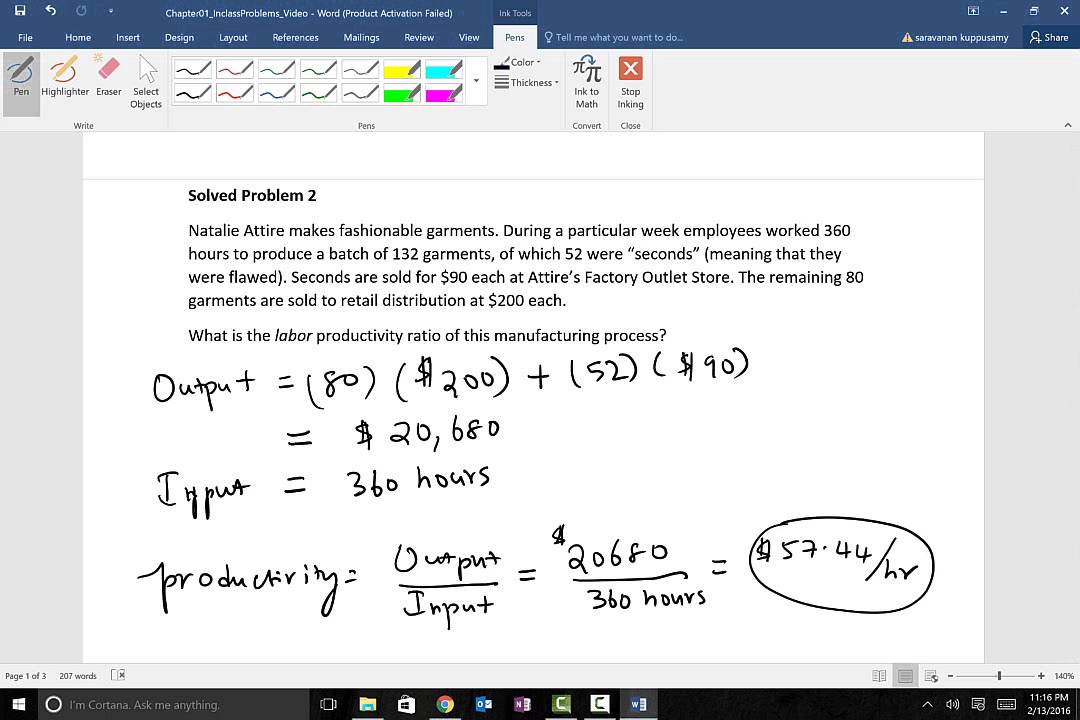The width and height of the screenshot is (1080, 720).
Task: Open Customize Quick Access Toolbar dropdown
Action: [x=110, y=11]
